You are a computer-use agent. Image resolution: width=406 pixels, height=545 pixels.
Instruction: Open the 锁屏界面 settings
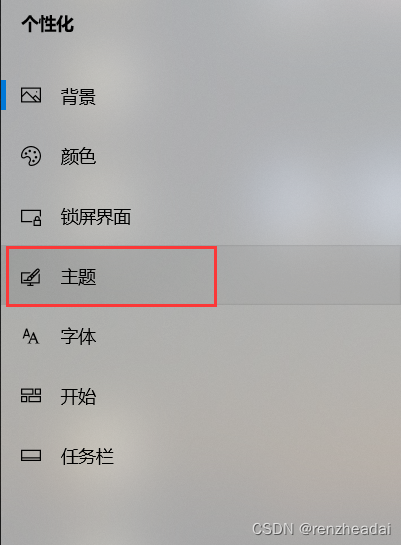(x=96, y=217)
